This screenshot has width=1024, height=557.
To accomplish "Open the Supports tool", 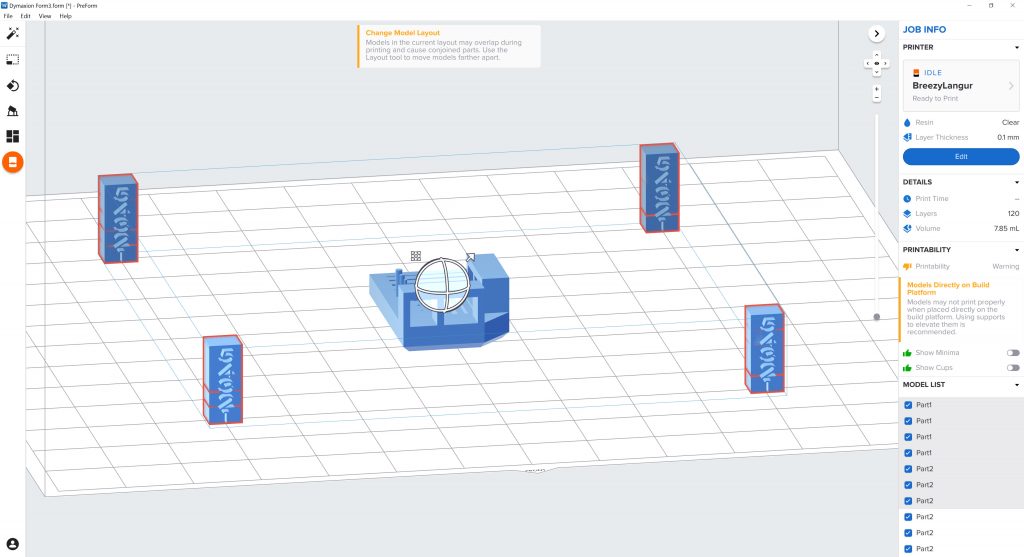I will coord(12,111).
